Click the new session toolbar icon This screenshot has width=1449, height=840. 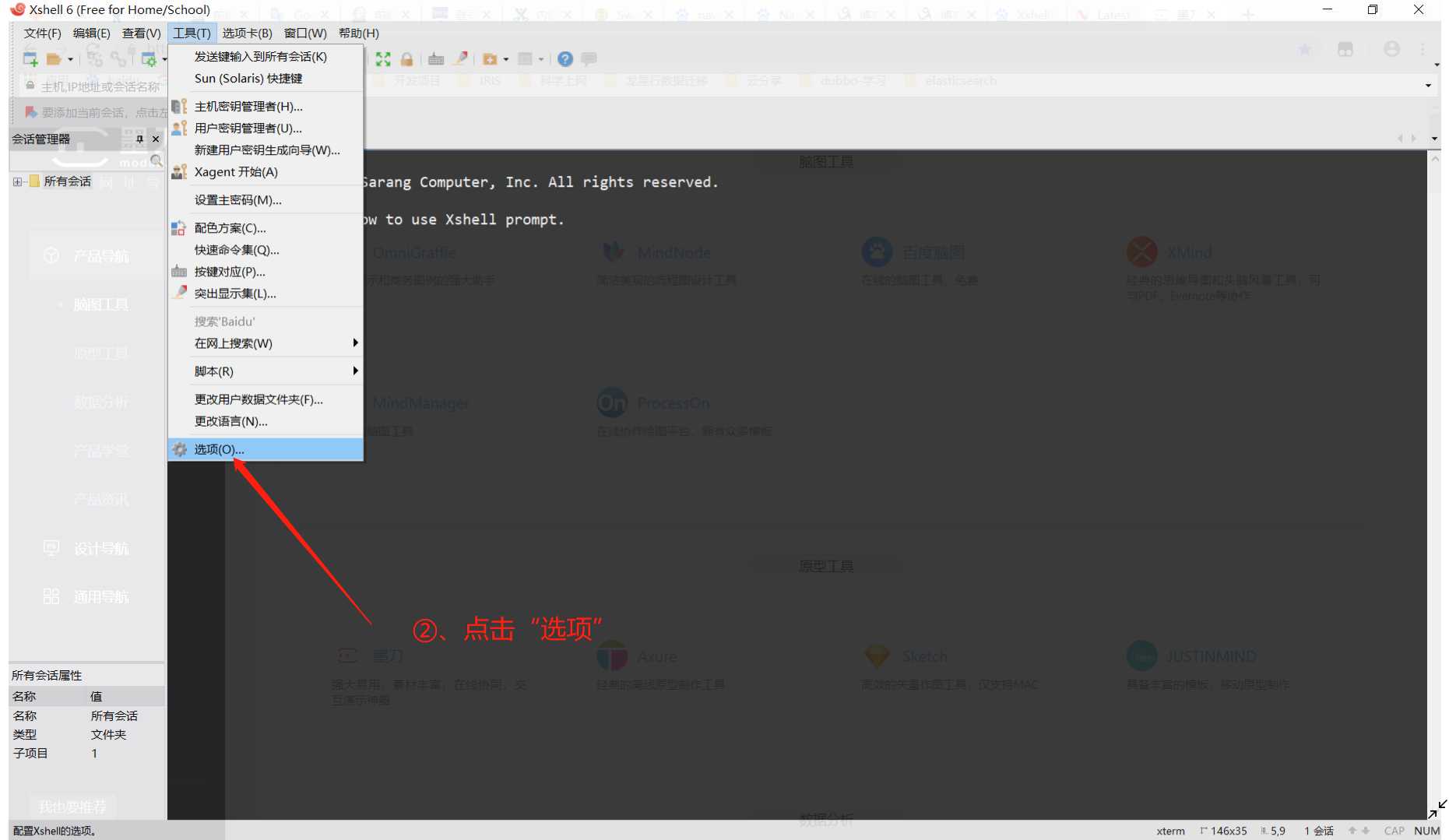click(x=30, y=58)
